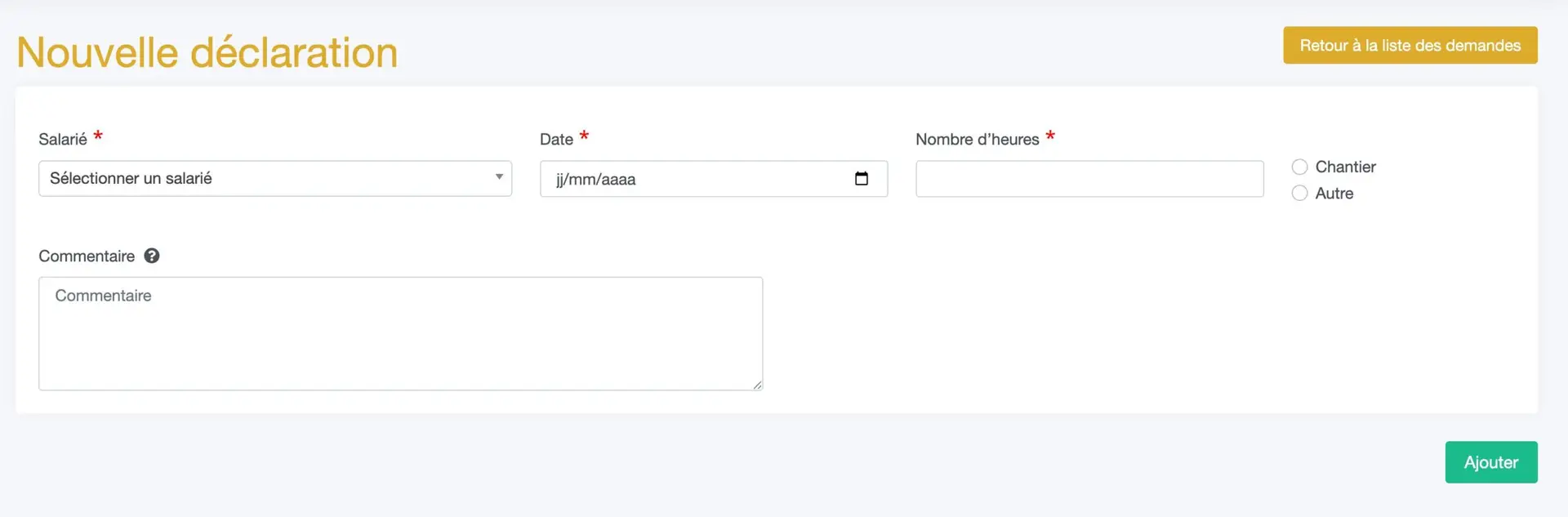
Task: Expand the Salarié dropdown arrow
Action: click(499, 177)
